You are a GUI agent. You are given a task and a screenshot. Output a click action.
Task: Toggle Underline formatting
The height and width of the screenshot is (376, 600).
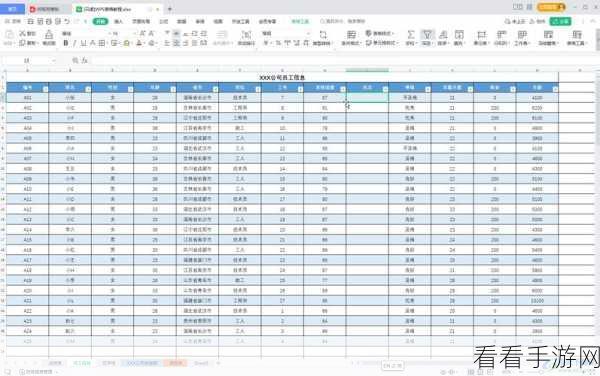(83, 43)
